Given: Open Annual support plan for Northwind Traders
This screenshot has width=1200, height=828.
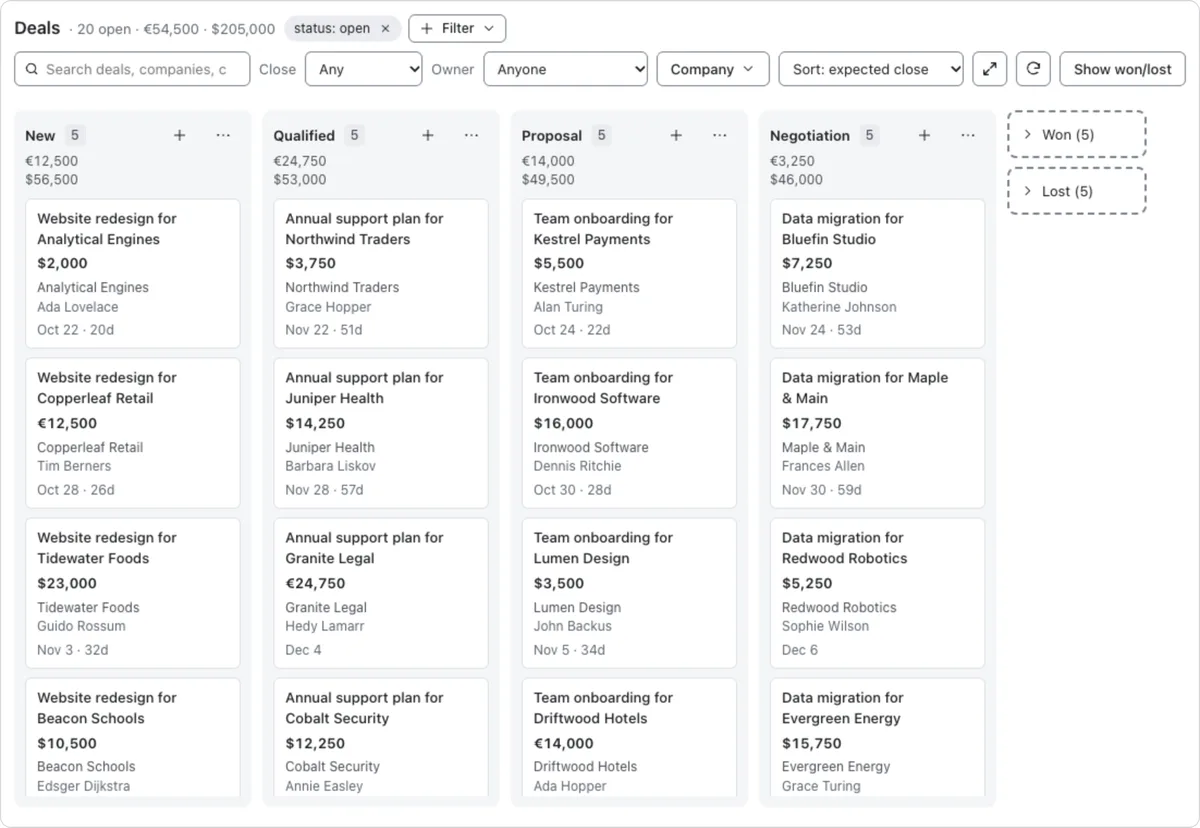Looking at the screenshot, I should (x=381, y=274).
